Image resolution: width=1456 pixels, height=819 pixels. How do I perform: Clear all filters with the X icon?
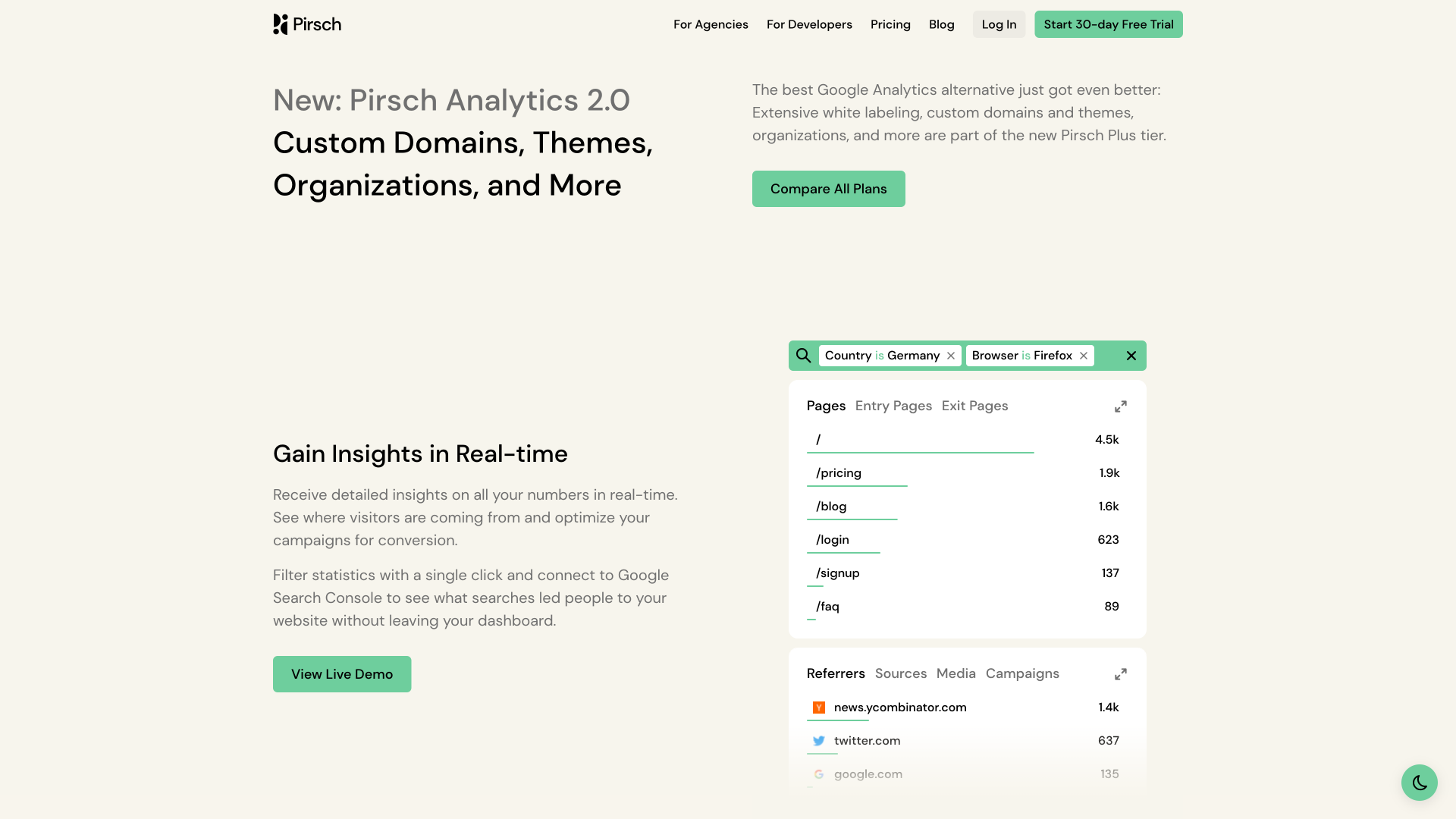tap(1131, 356)
